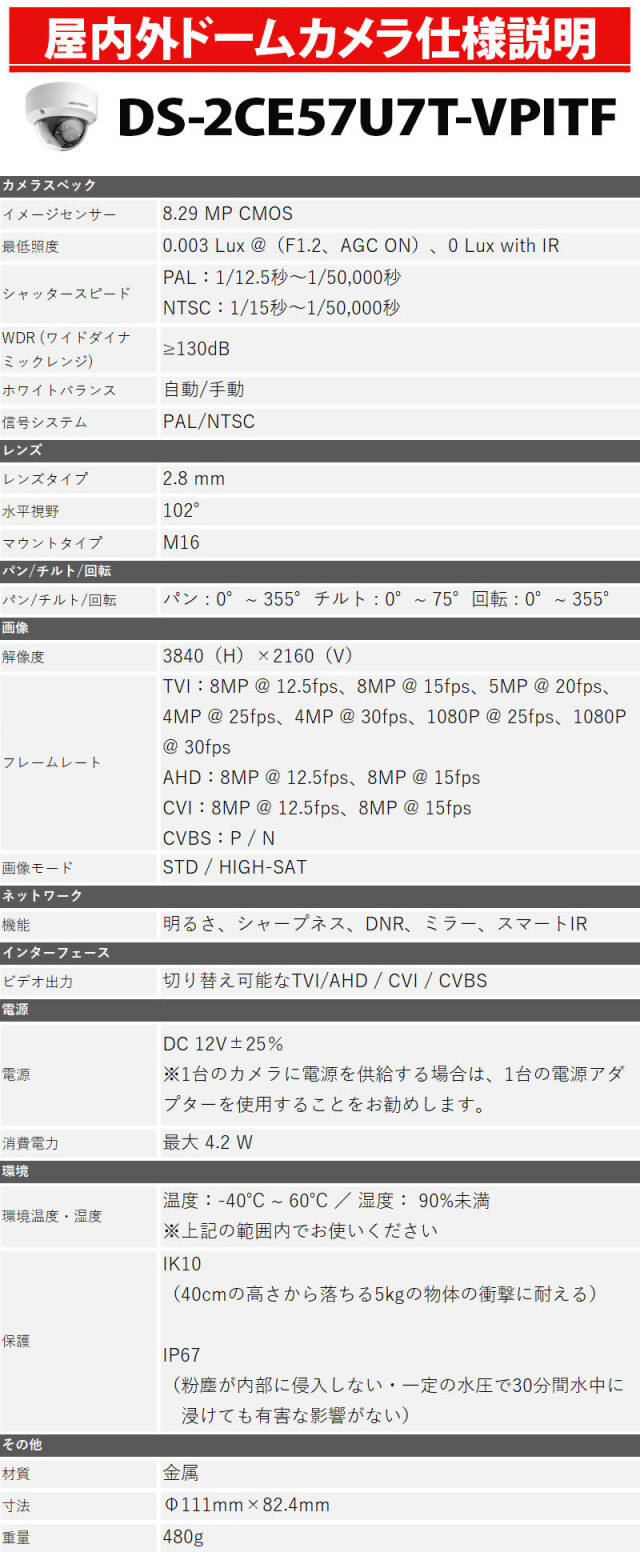Click the その他 section header

pos(22,1445)
